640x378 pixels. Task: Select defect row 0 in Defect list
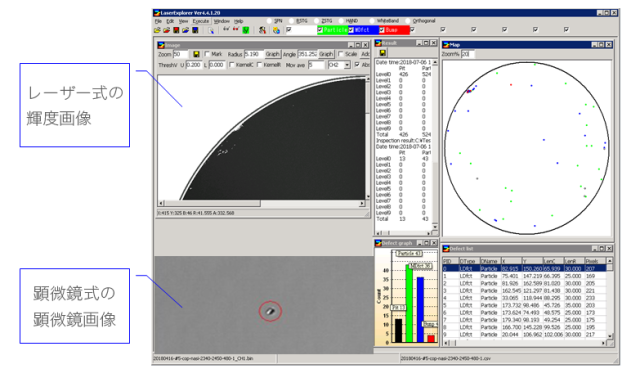pyautogui.click(x=524, y=269)
